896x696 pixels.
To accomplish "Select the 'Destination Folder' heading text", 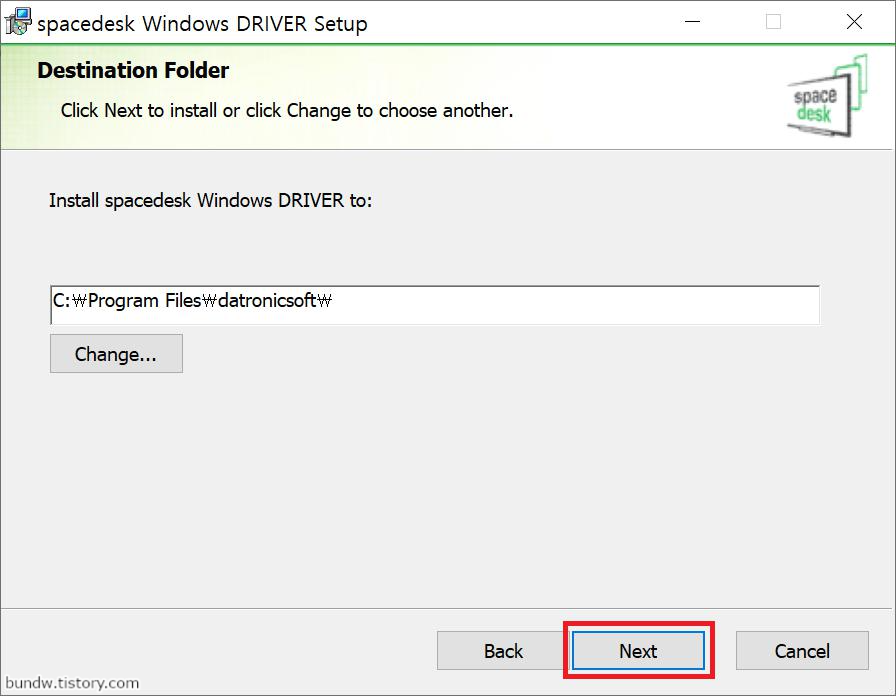I will [133, 70].
